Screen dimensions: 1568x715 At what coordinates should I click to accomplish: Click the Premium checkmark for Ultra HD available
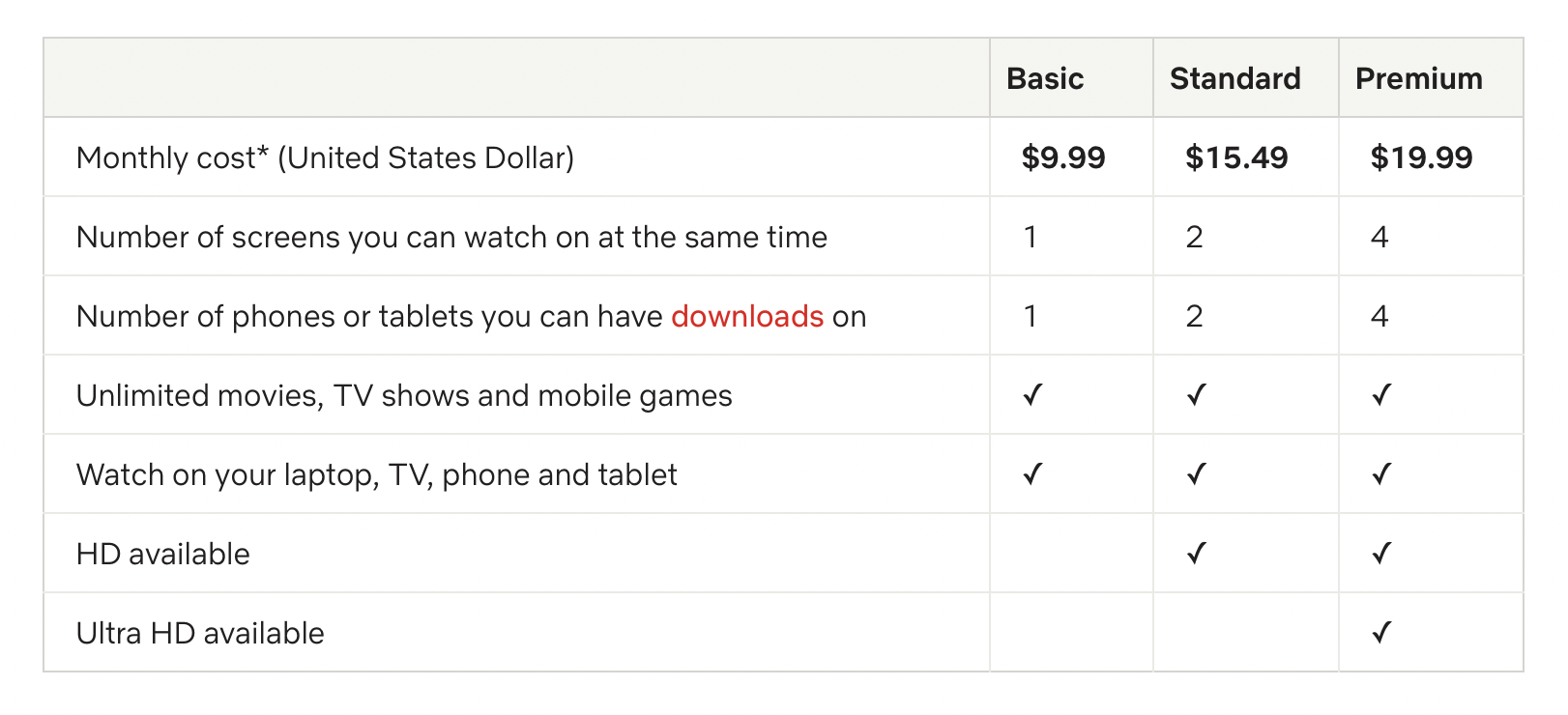(x=1381, y=633)
